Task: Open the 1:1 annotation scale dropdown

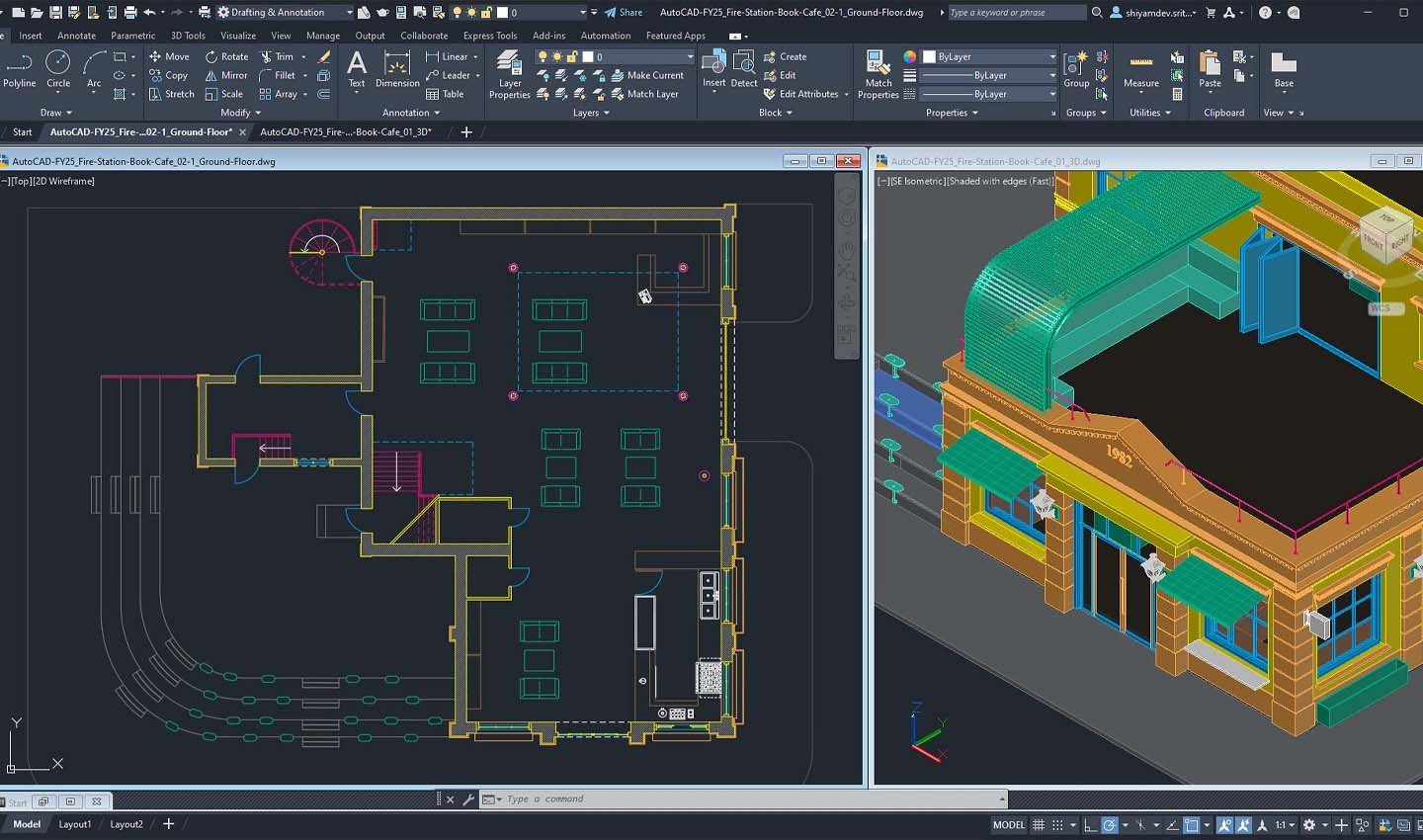Action: point(1285,824)
